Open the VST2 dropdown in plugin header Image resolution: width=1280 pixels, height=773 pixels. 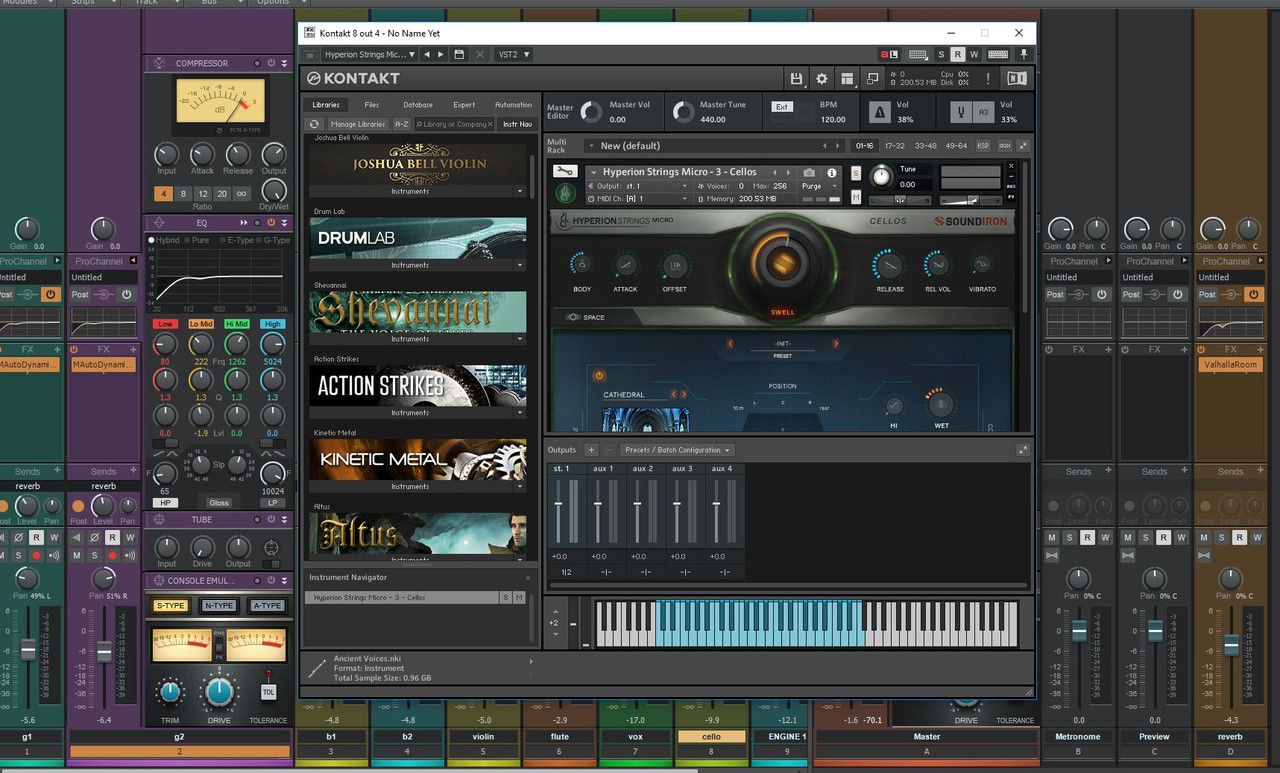pyautogui.click(x=514, y=54)
